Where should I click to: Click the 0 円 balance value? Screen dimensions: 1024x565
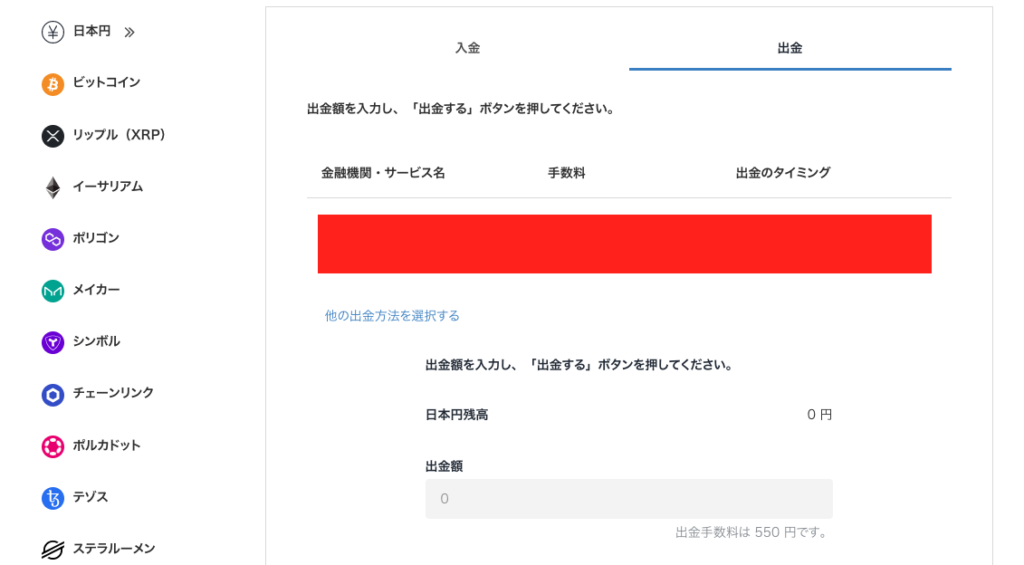pos(820,415)
